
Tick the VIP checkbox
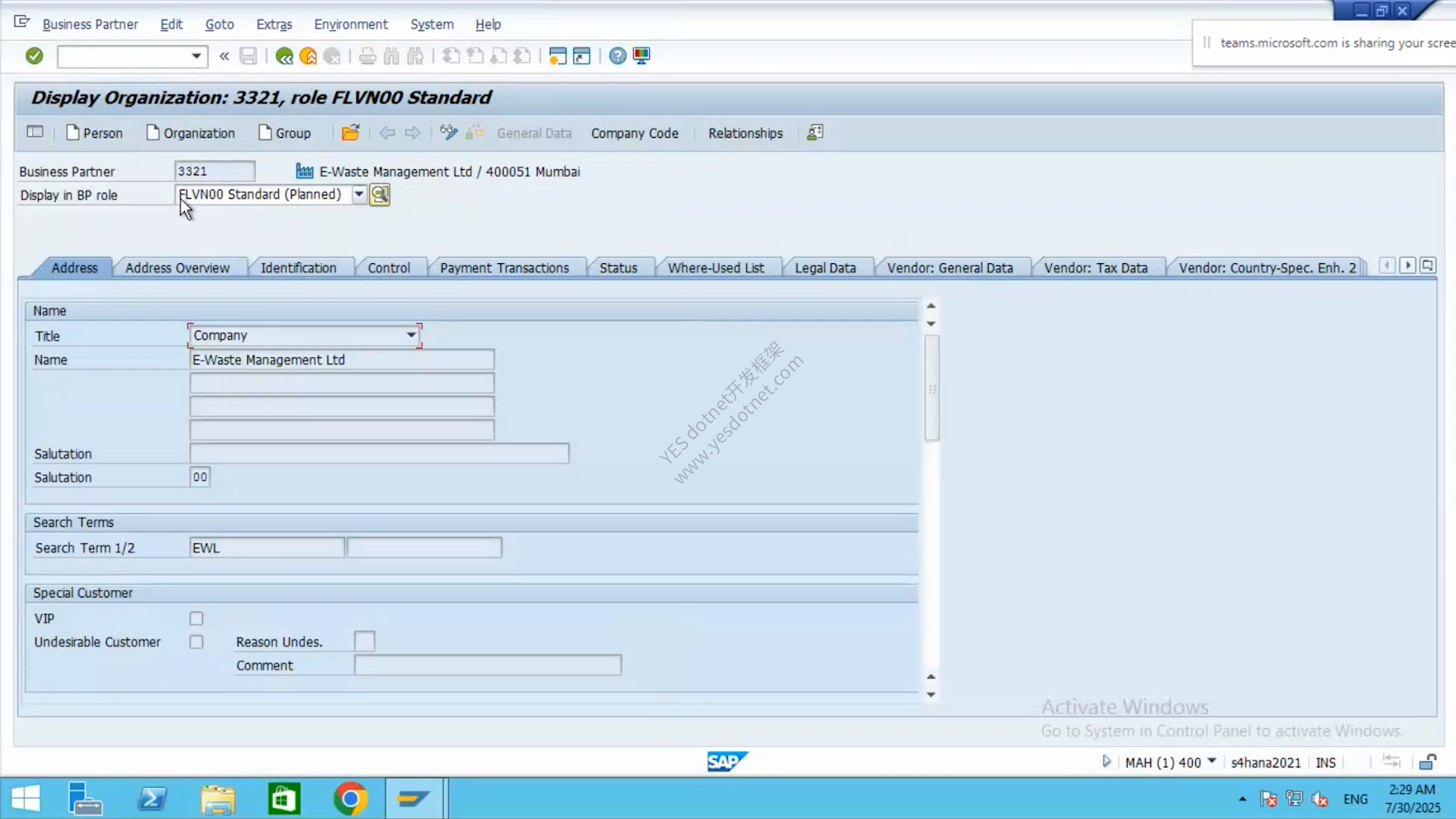[196, 619]
